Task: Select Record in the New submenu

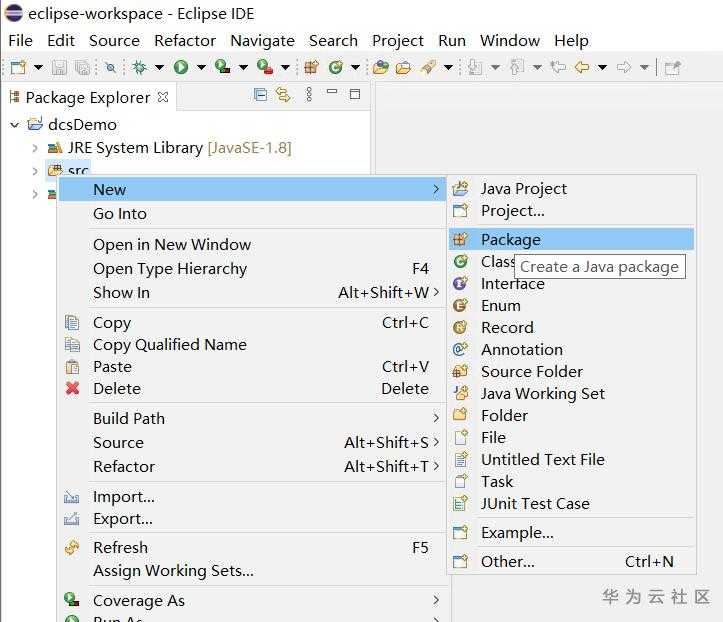Action: 572,328
